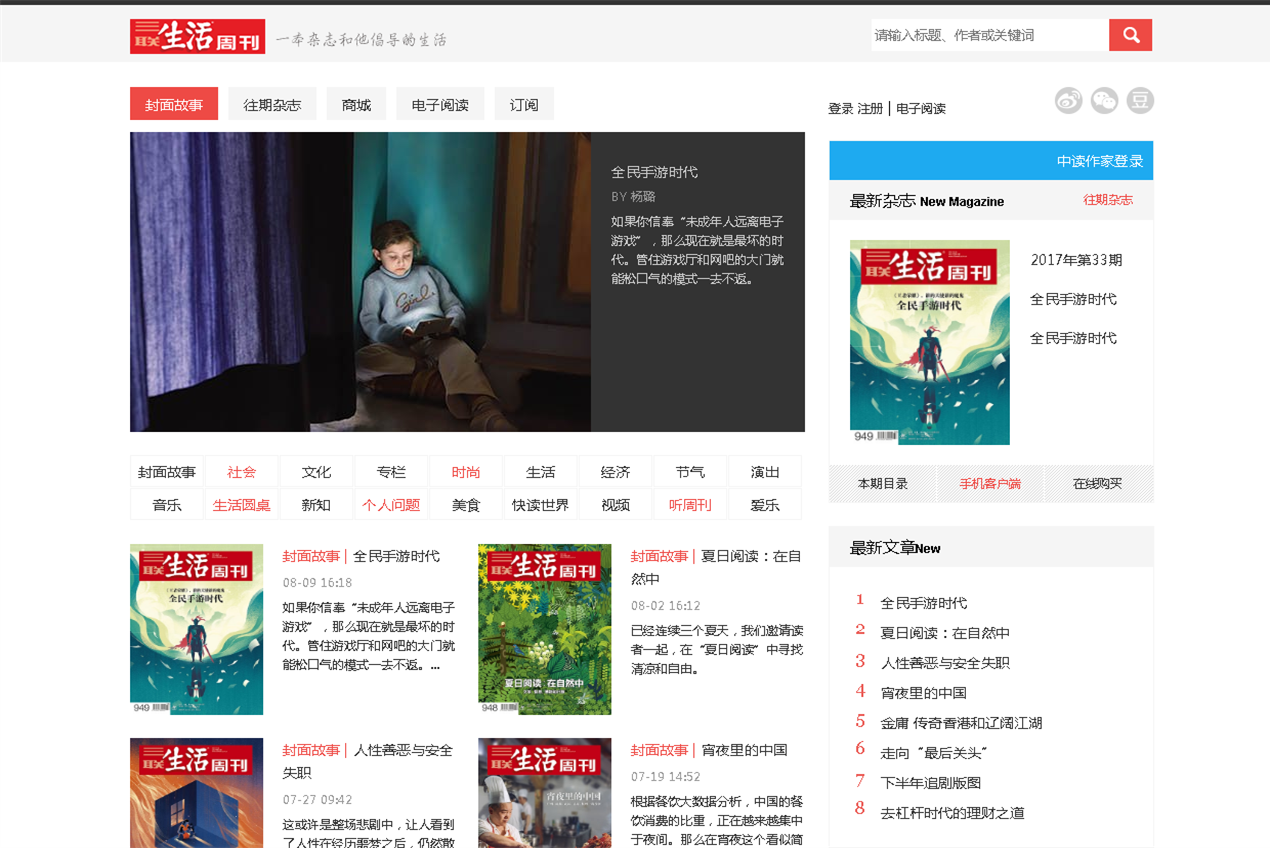
Task: Open ranked article 8 去杠杆时代的理财之道
Action: pos(952,813)
